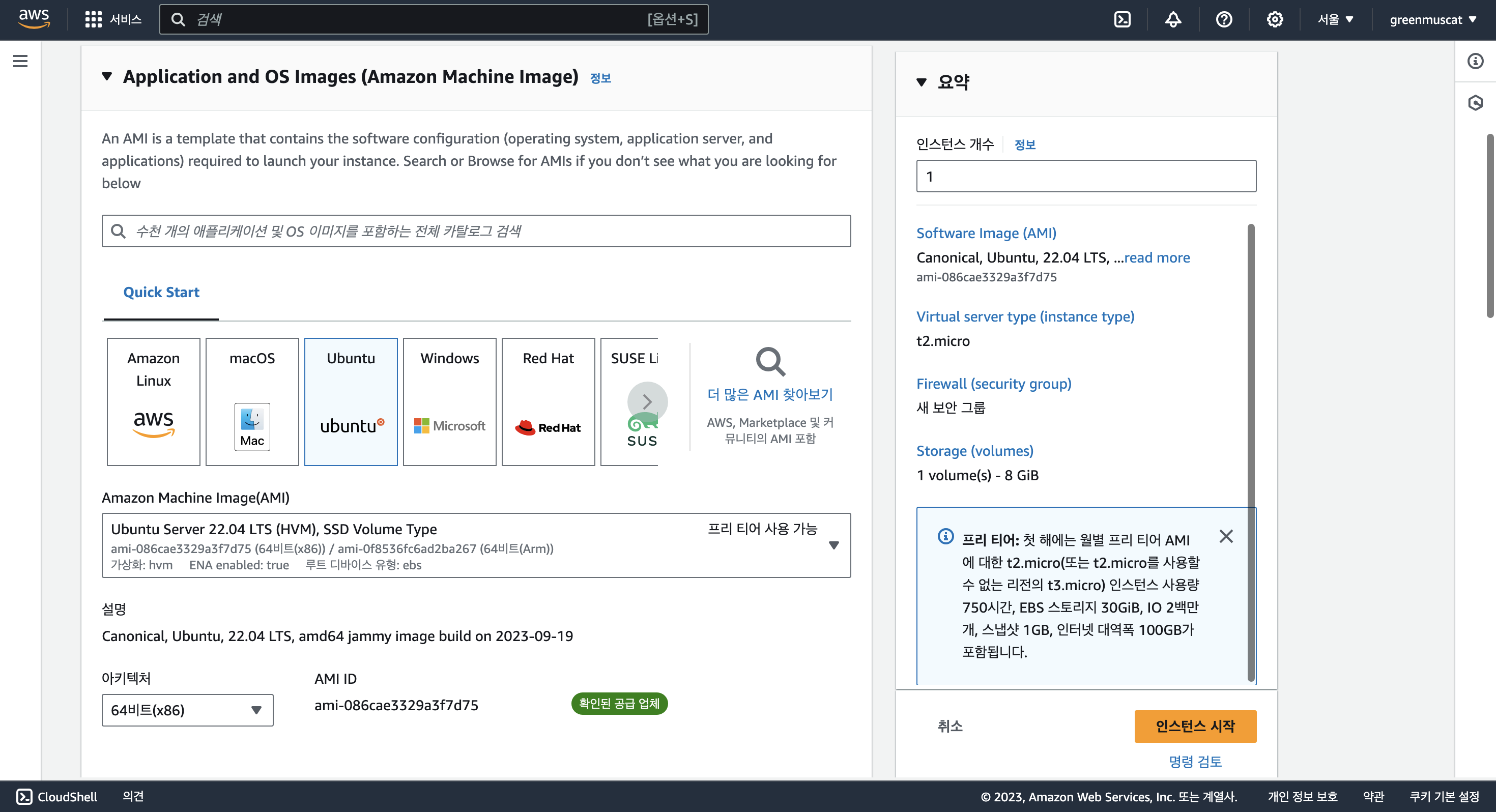Screen dimensions: 1496x812
Task: Select the macOS AMI tile
Action: click(252, 401)
